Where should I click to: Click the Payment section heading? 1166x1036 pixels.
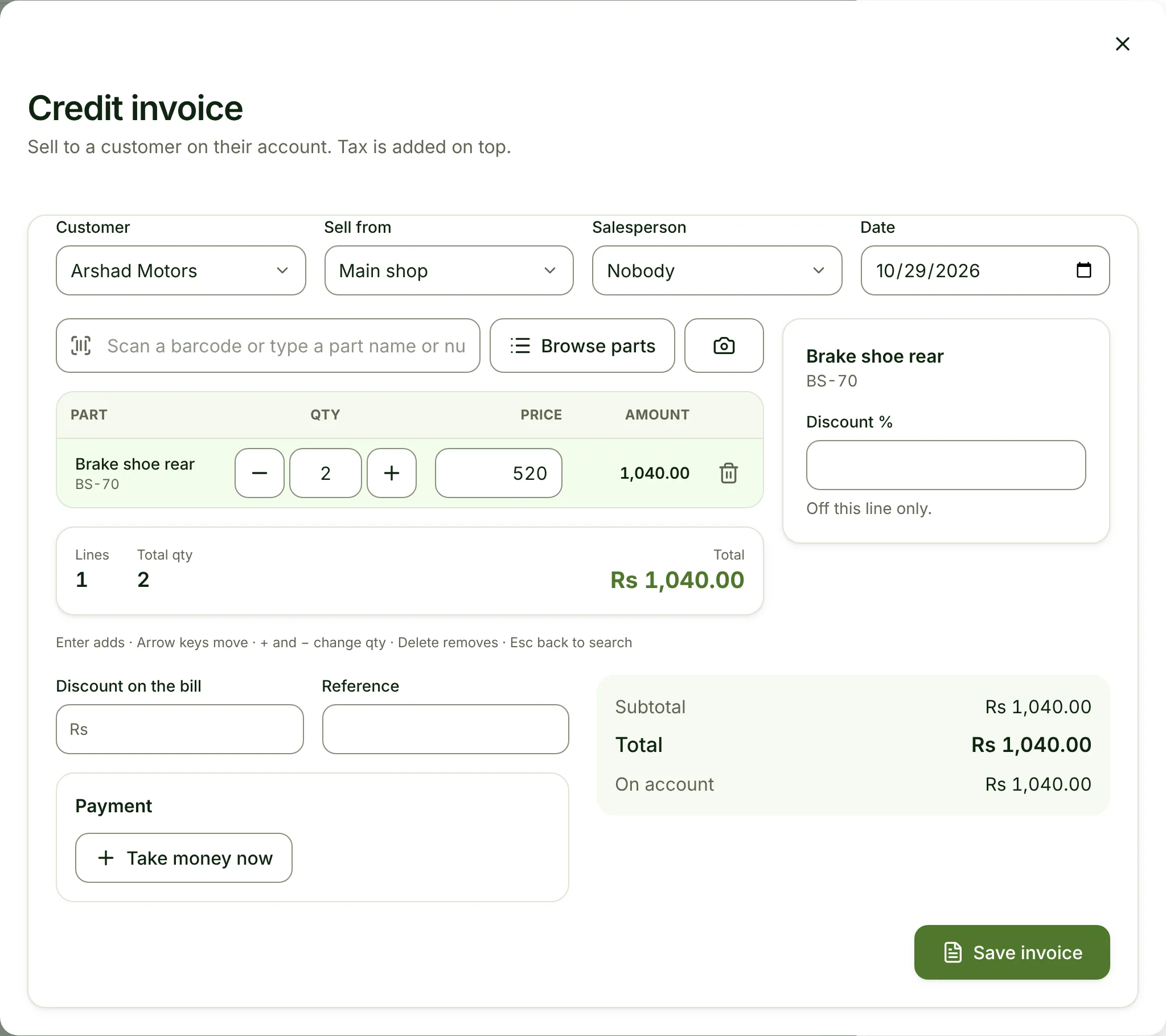click(113, 805)
